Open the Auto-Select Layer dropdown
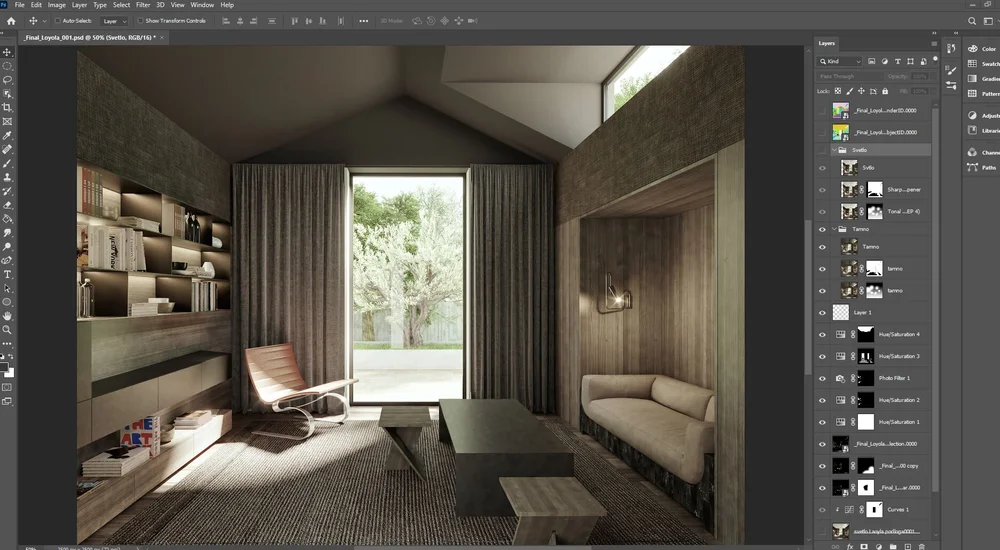 tap(115, 21)
